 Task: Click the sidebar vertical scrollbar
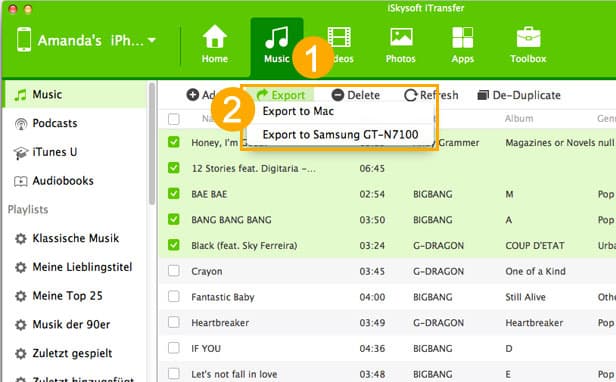[152, 143]
